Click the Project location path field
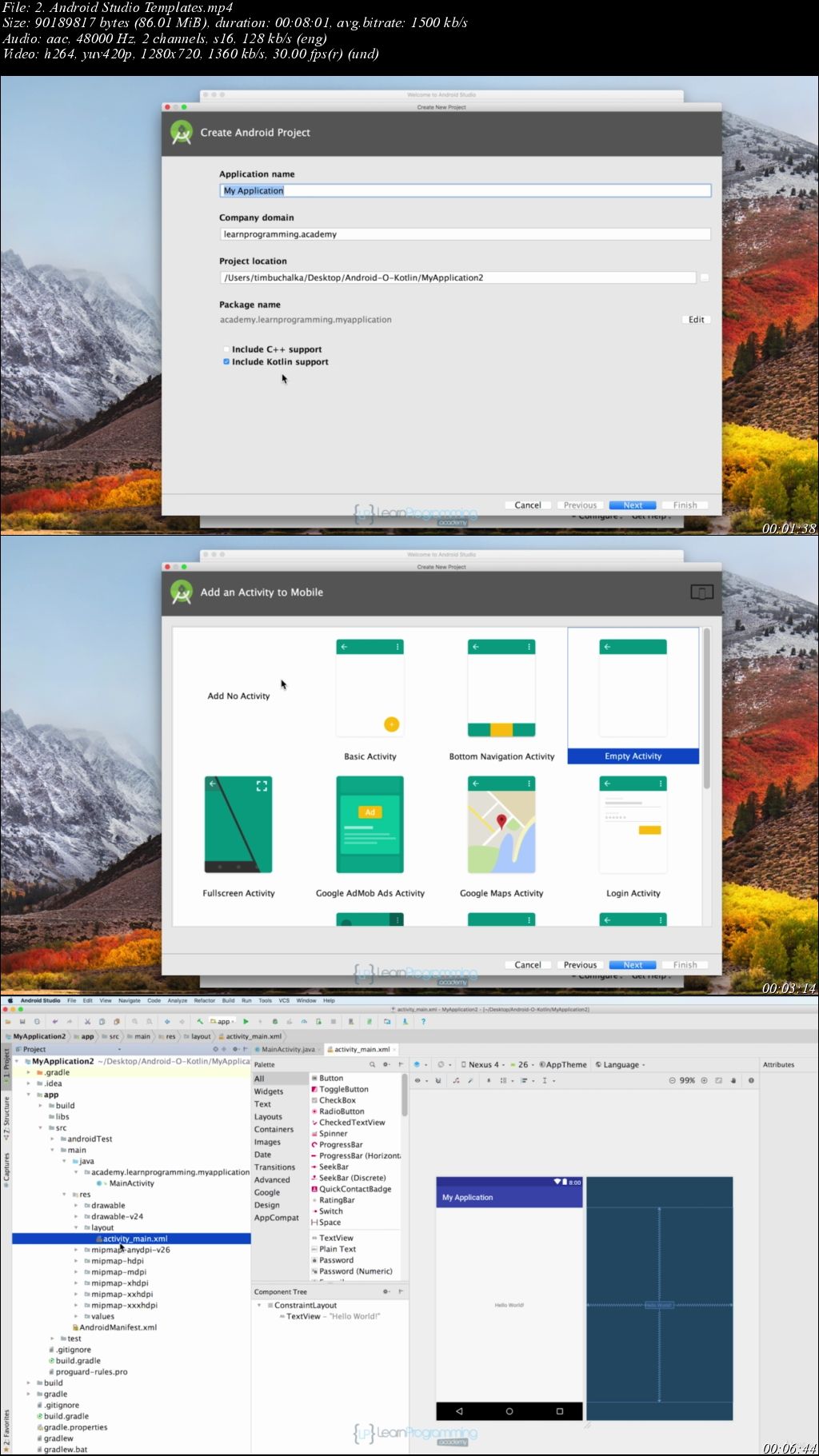This screenshot has height=1456, width=819. pos(458,277)
